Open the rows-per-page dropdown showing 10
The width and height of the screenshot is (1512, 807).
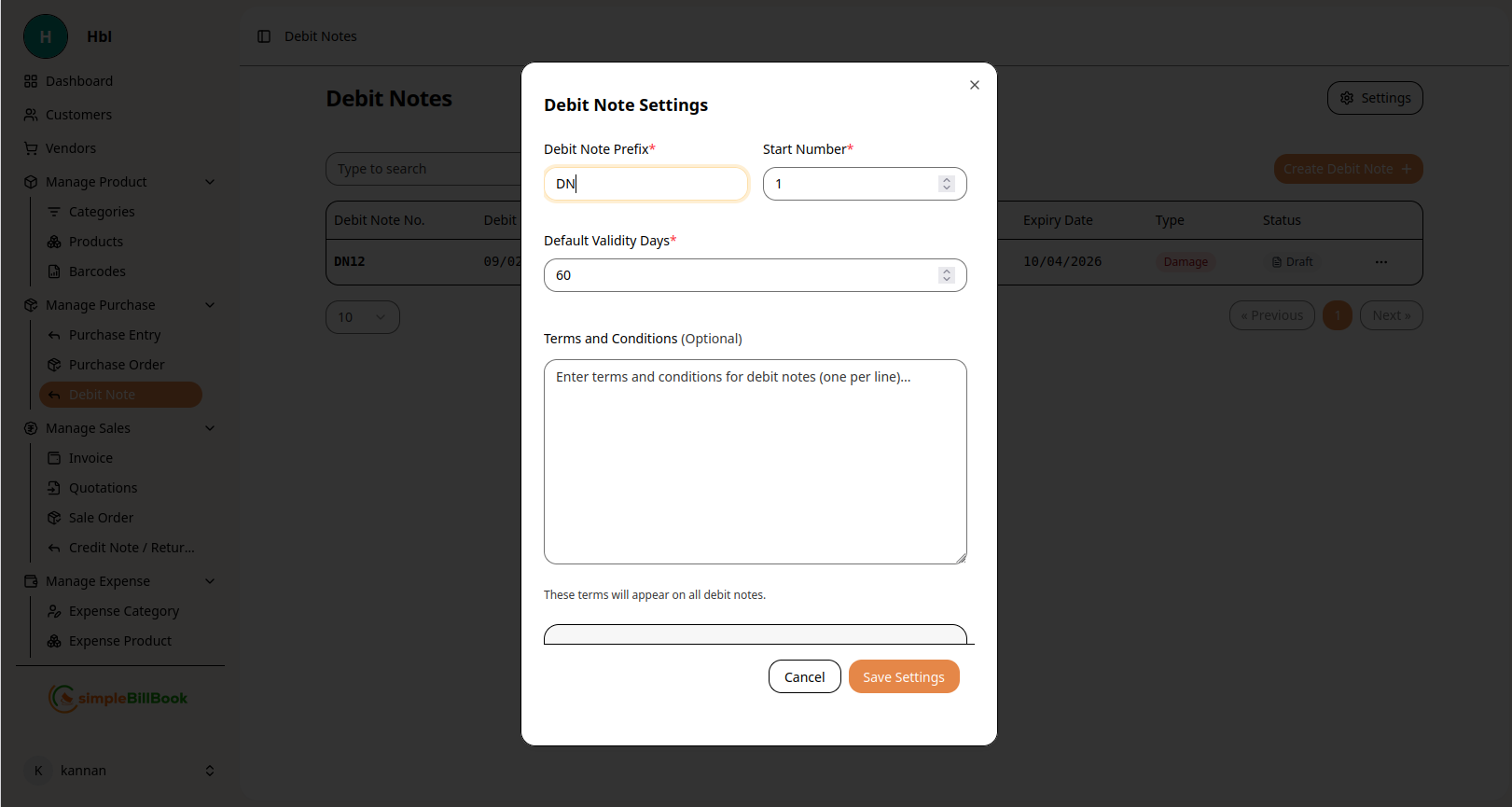(362, 317)
